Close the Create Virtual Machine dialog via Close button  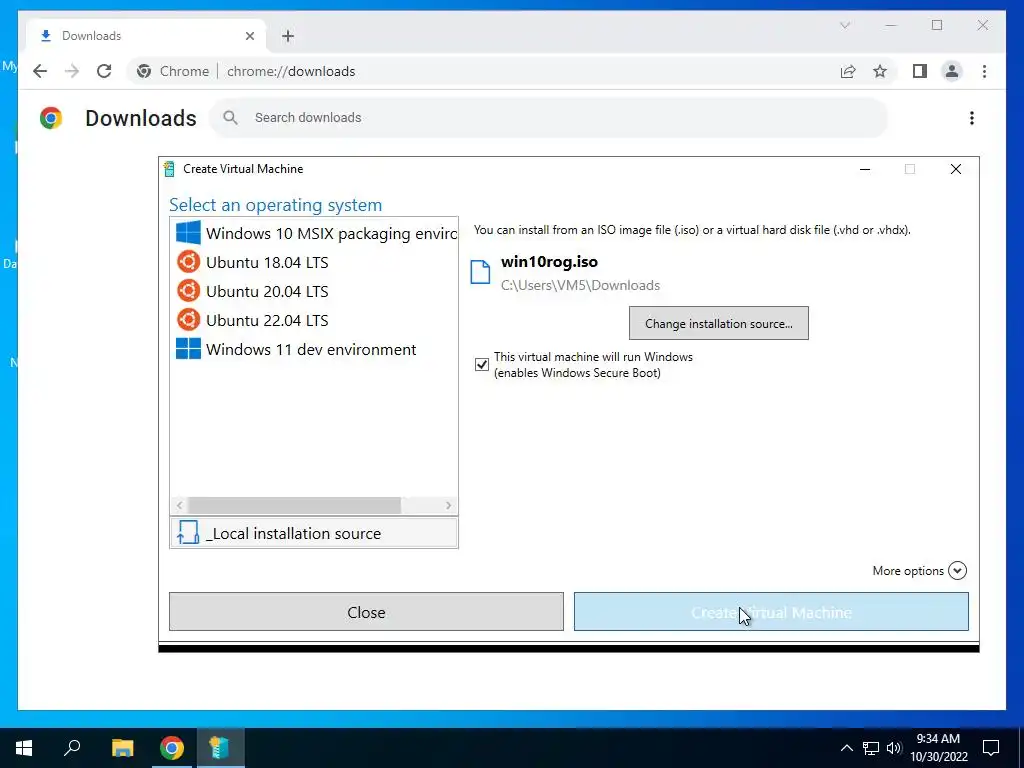366,612
